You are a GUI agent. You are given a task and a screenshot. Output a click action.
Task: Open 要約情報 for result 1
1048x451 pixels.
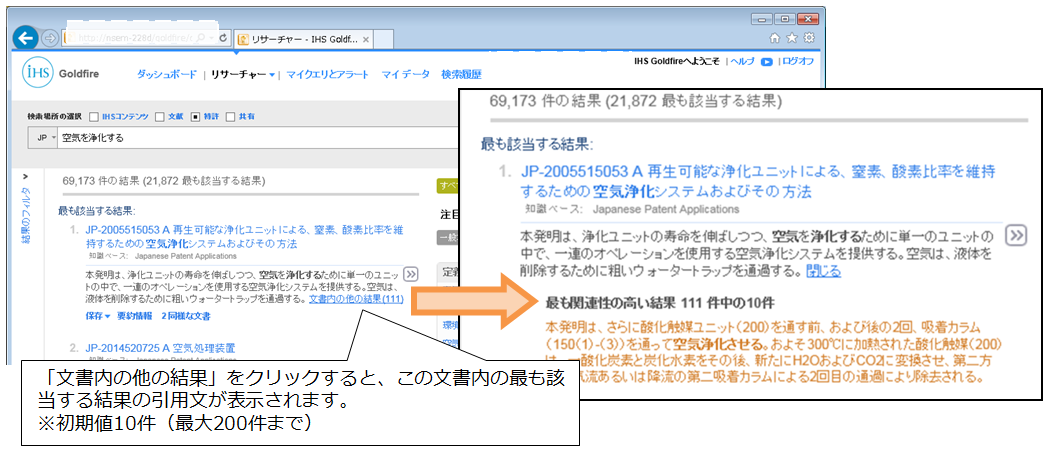pyautogui.click(x=136, y=316)
